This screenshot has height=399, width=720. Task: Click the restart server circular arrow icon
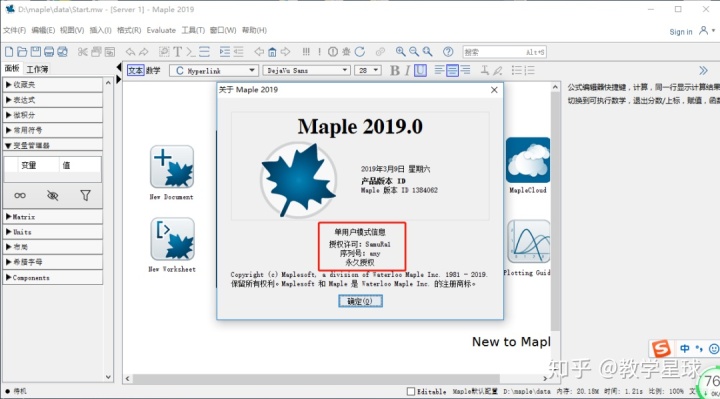click(360, 51)
